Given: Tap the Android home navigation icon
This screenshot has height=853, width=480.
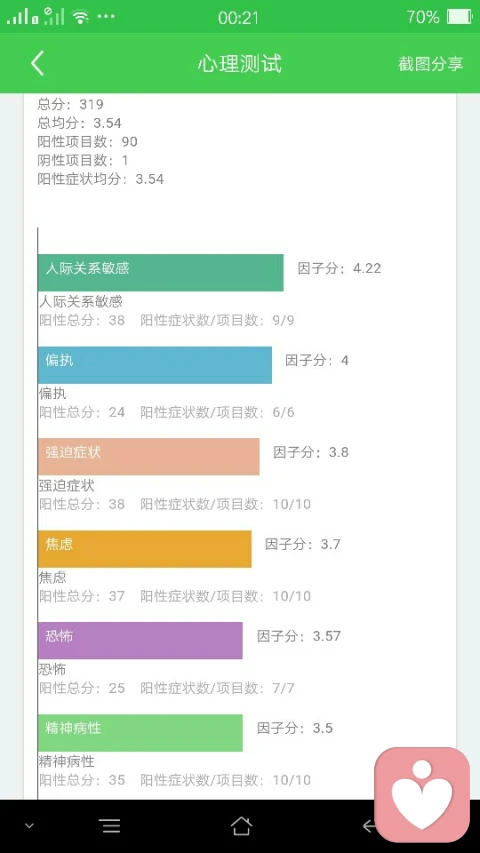Looking at the screenshot, I should point(241,826).
